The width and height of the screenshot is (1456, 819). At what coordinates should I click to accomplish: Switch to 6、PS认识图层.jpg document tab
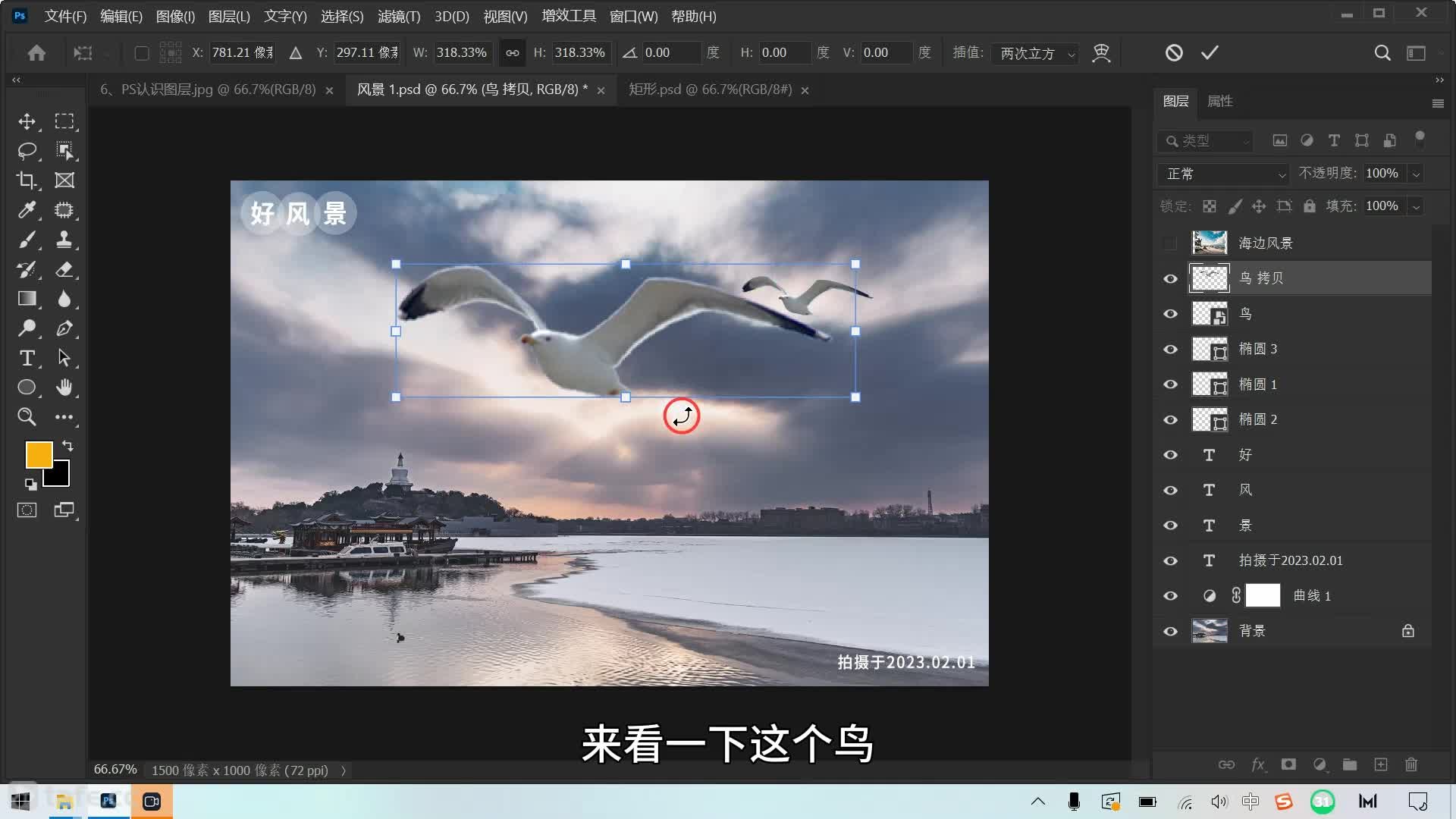coord(208,89)
